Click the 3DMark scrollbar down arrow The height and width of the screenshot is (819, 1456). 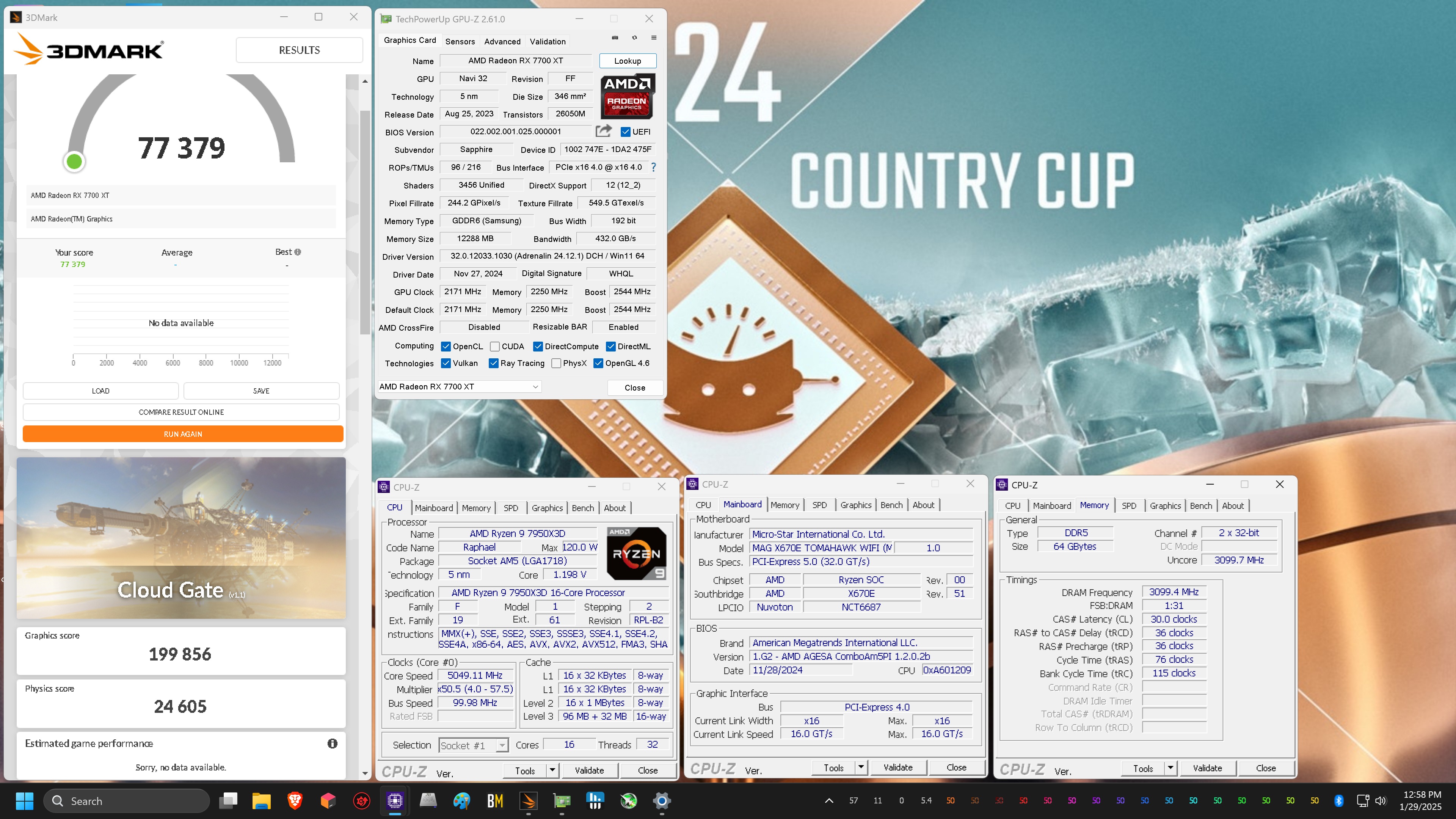tap(365, 773)
